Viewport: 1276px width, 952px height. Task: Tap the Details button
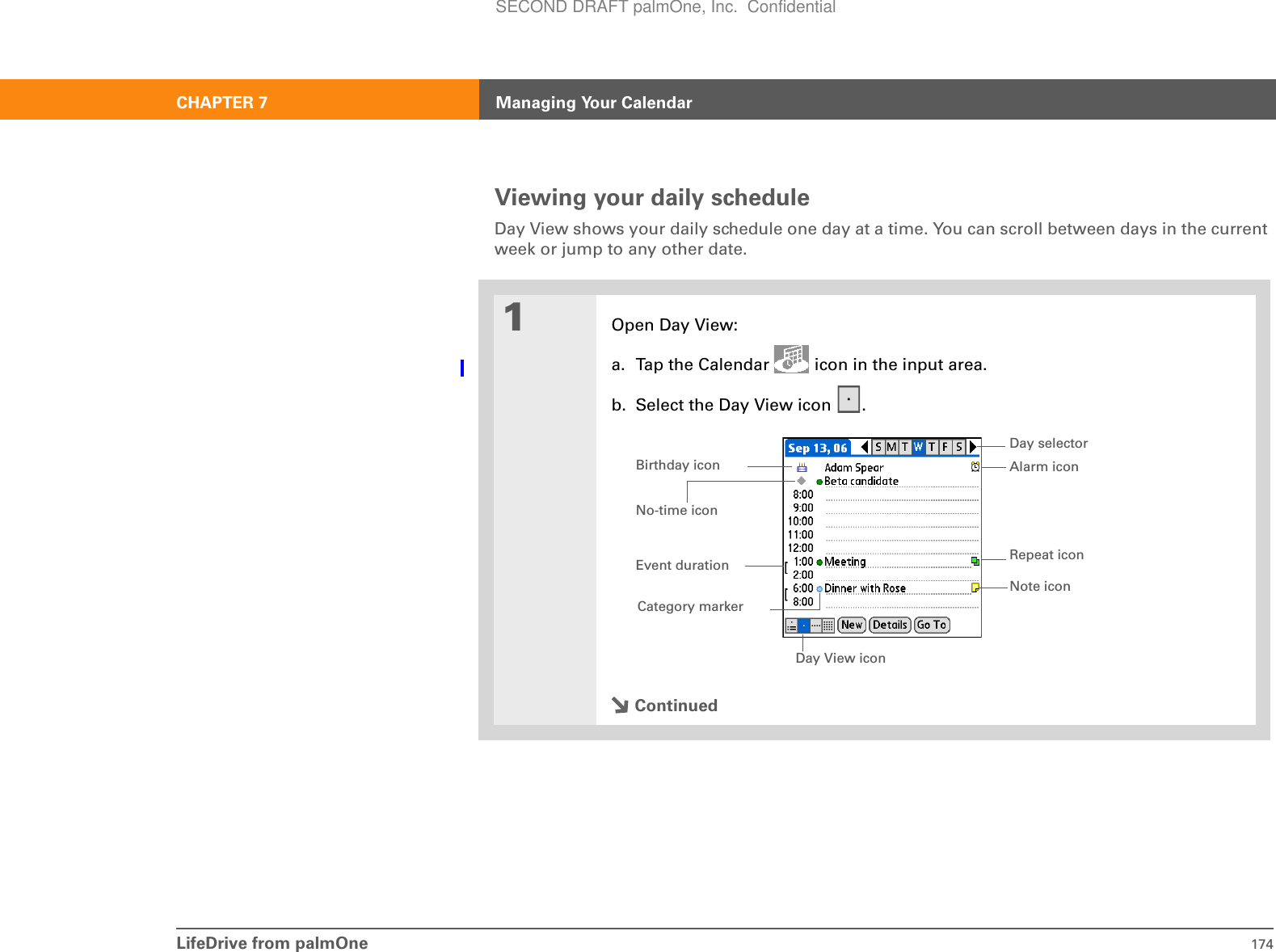pyautogui.click(x=890, y=625)
